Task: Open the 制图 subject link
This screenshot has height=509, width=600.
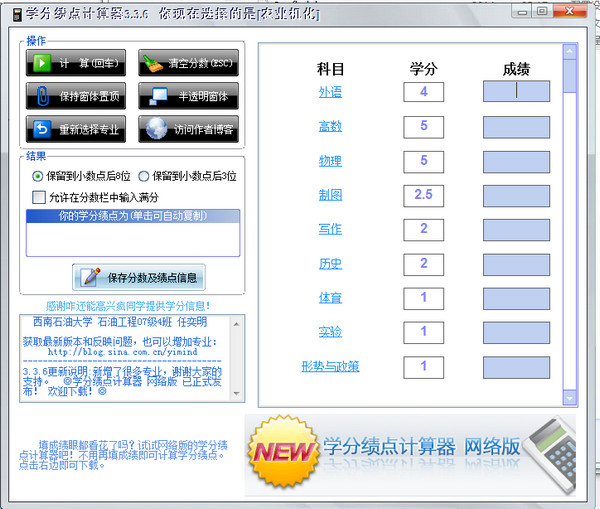Action: (x=330, y=195)
